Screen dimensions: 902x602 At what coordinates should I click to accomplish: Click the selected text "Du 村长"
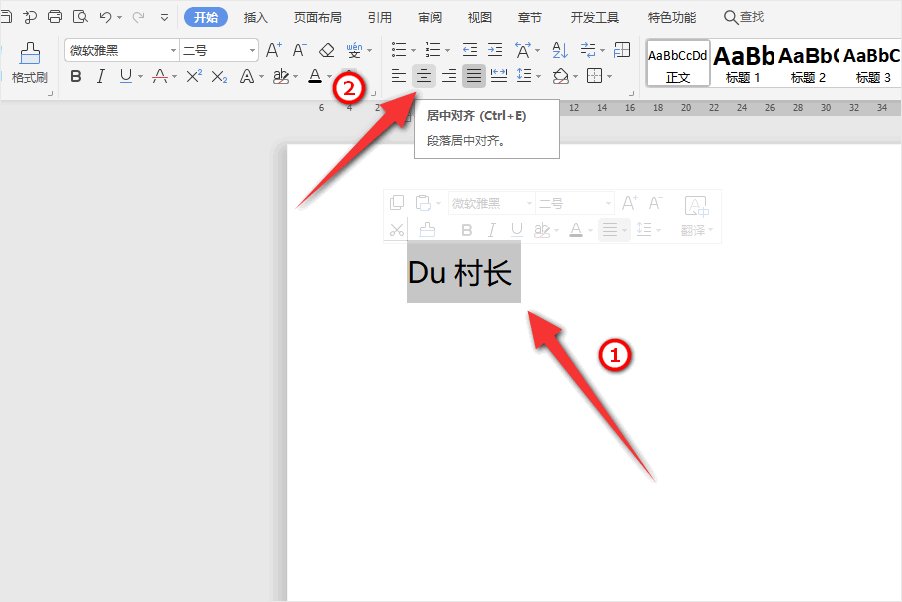coord(462,273)
